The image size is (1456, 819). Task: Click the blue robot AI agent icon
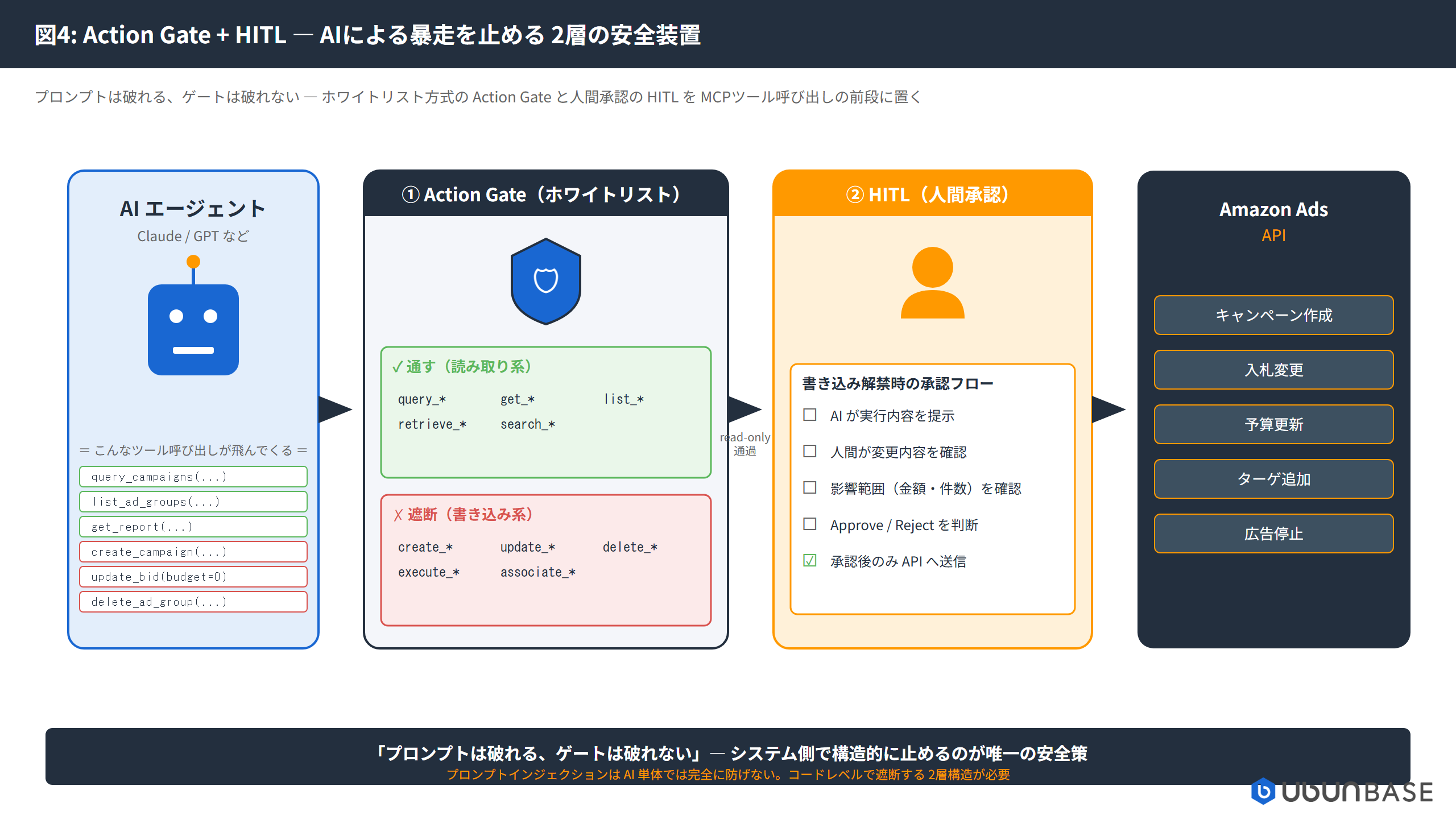(193, 316)
